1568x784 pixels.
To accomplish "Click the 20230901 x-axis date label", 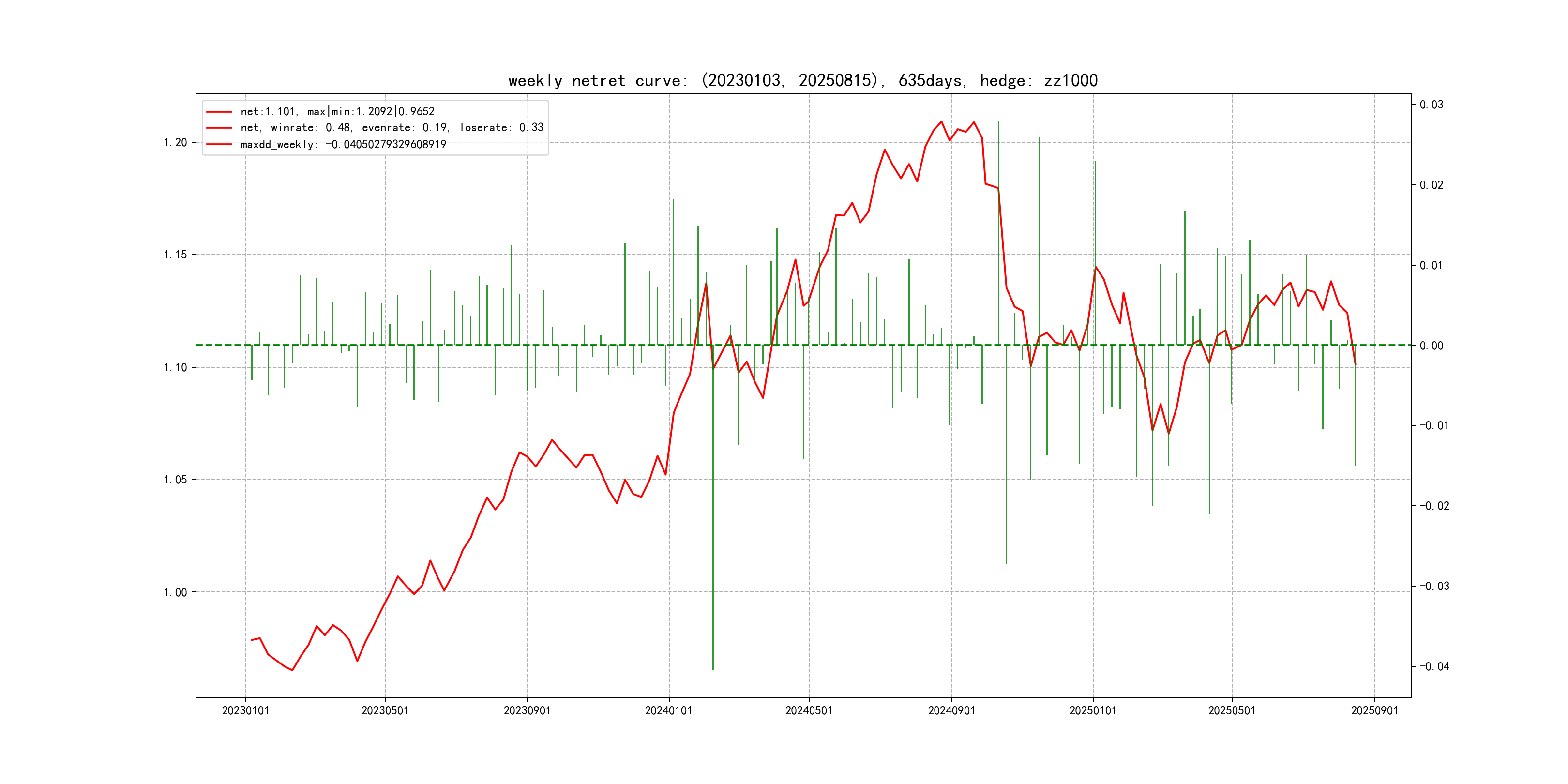I will (527, 710).
